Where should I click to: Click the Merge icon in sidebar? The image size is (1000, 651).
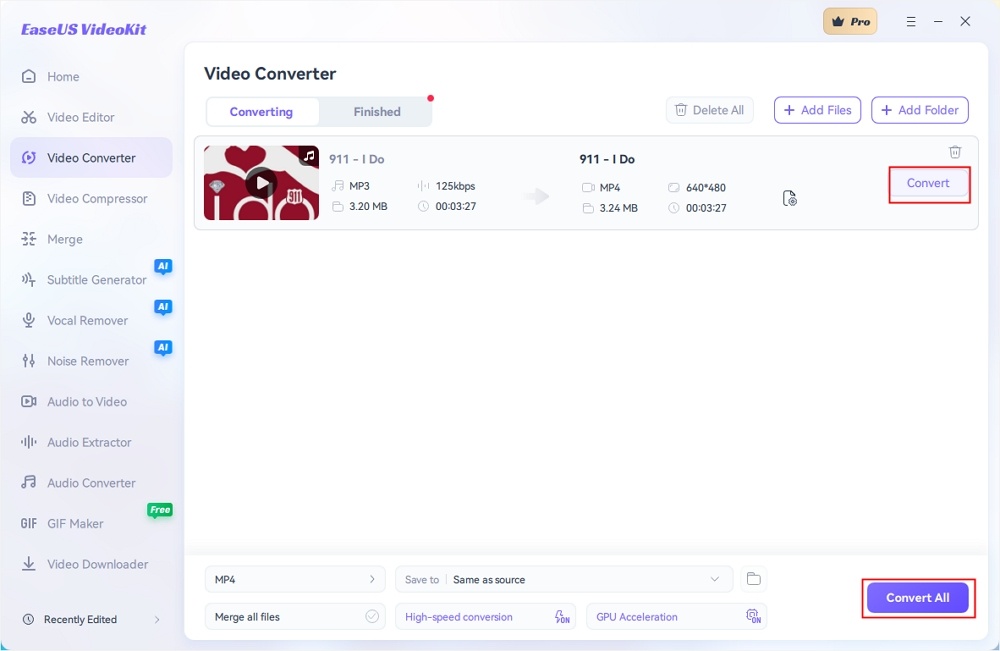(x=29, y=239)
